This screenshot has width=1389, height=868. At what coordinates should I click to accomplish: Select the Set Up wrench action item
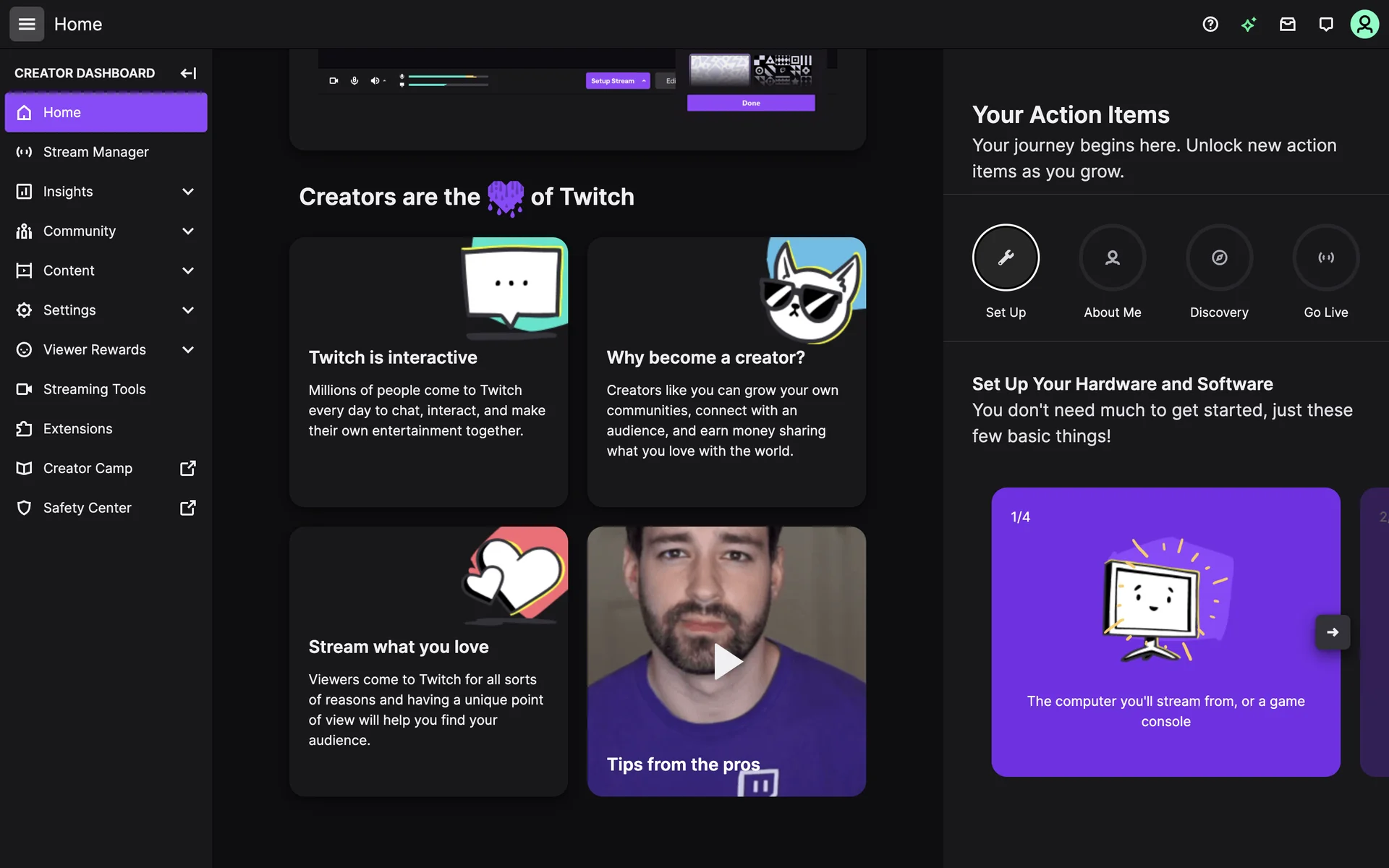[x=1006, y=258]
